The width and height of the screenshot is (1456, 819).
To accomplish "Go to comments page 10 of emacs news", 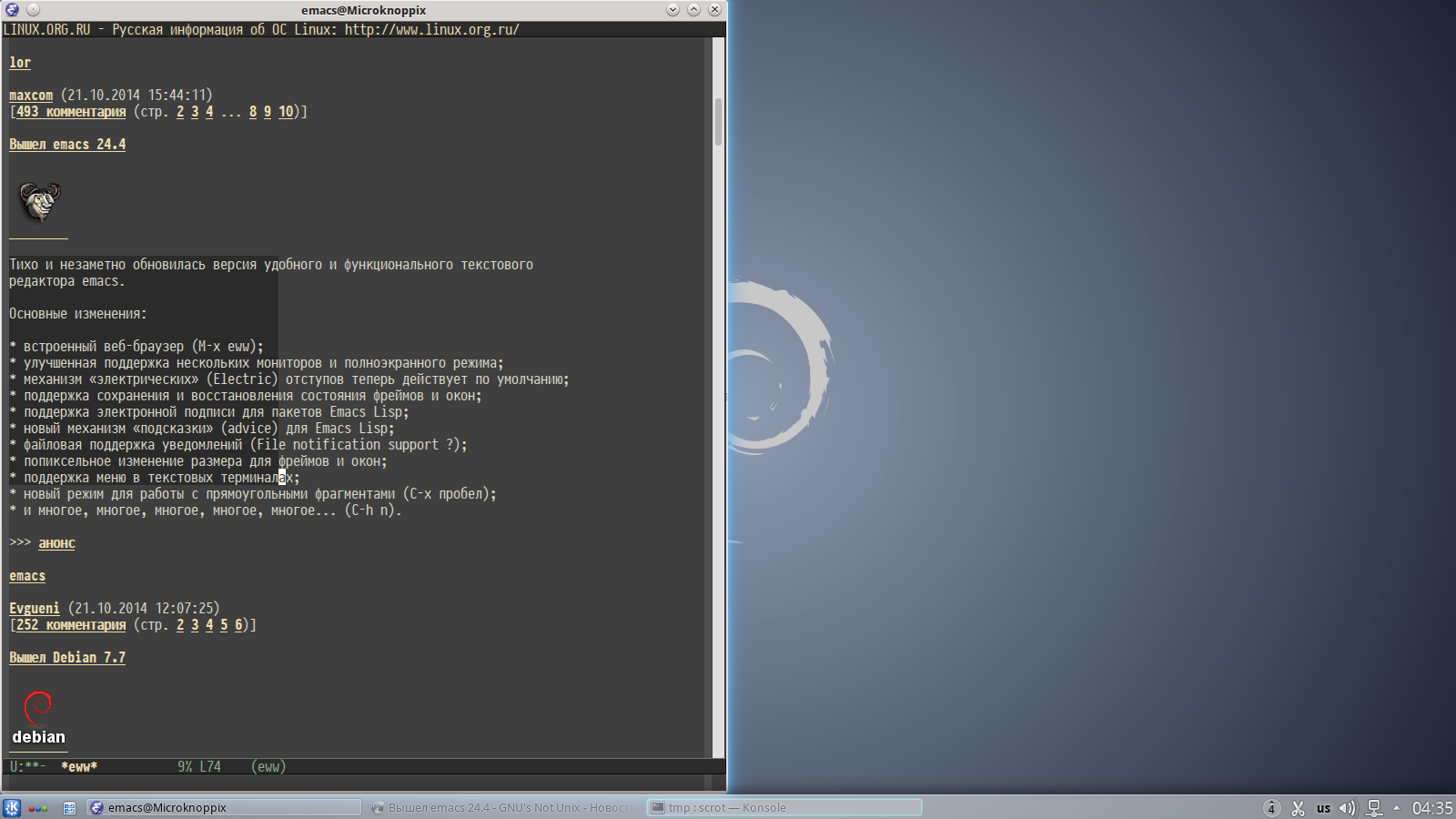I will coord(286,111).
